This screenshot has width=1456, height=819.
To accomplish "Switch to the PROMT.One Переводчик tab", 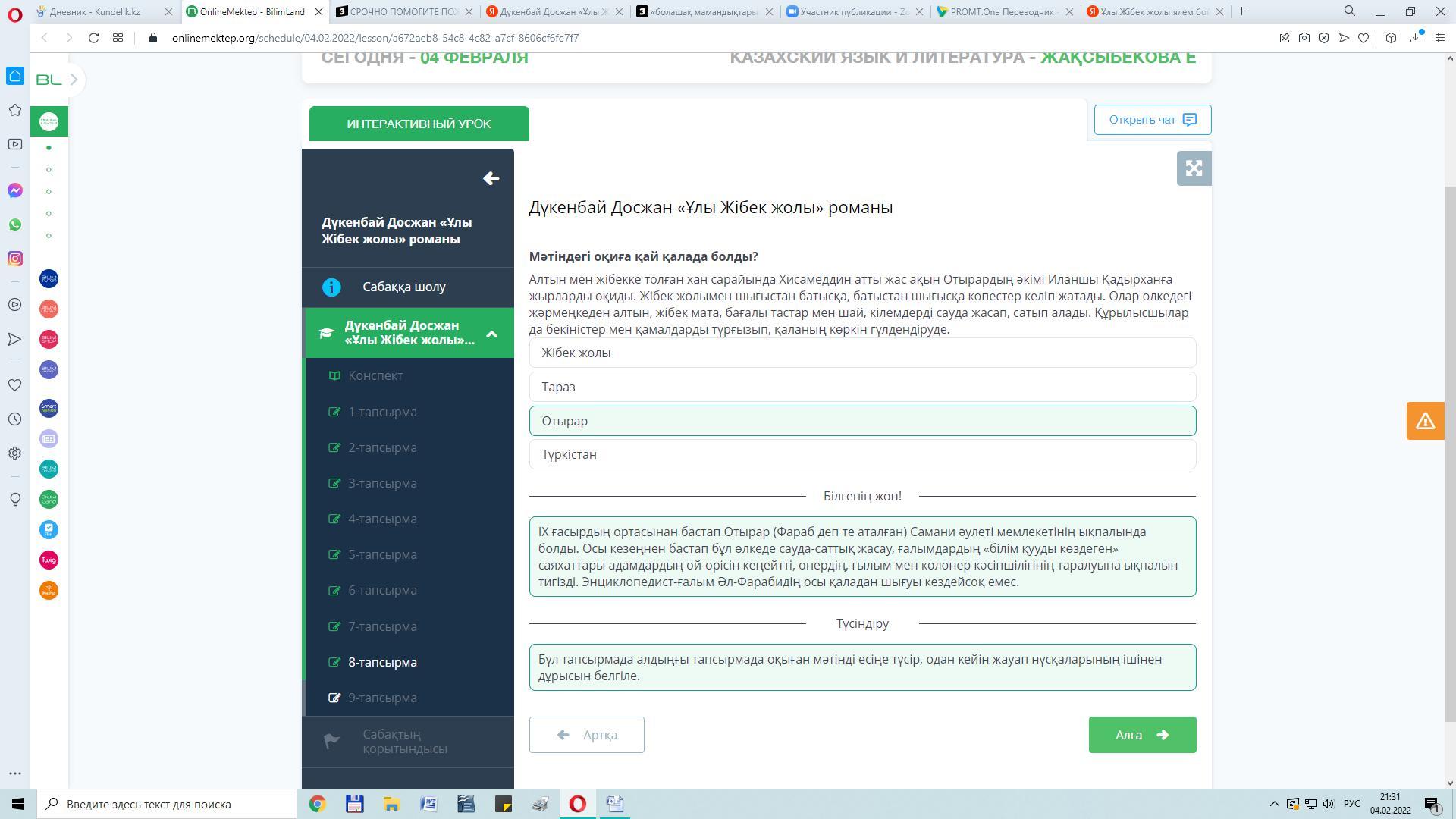I will [x=1004, y=11].
